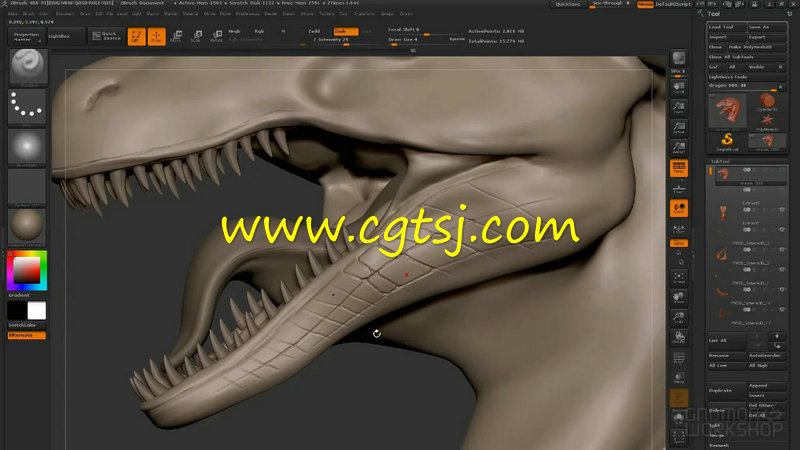Toggle the Persp perspective button
Screen dimensions: 800x450
click(679, 168)
